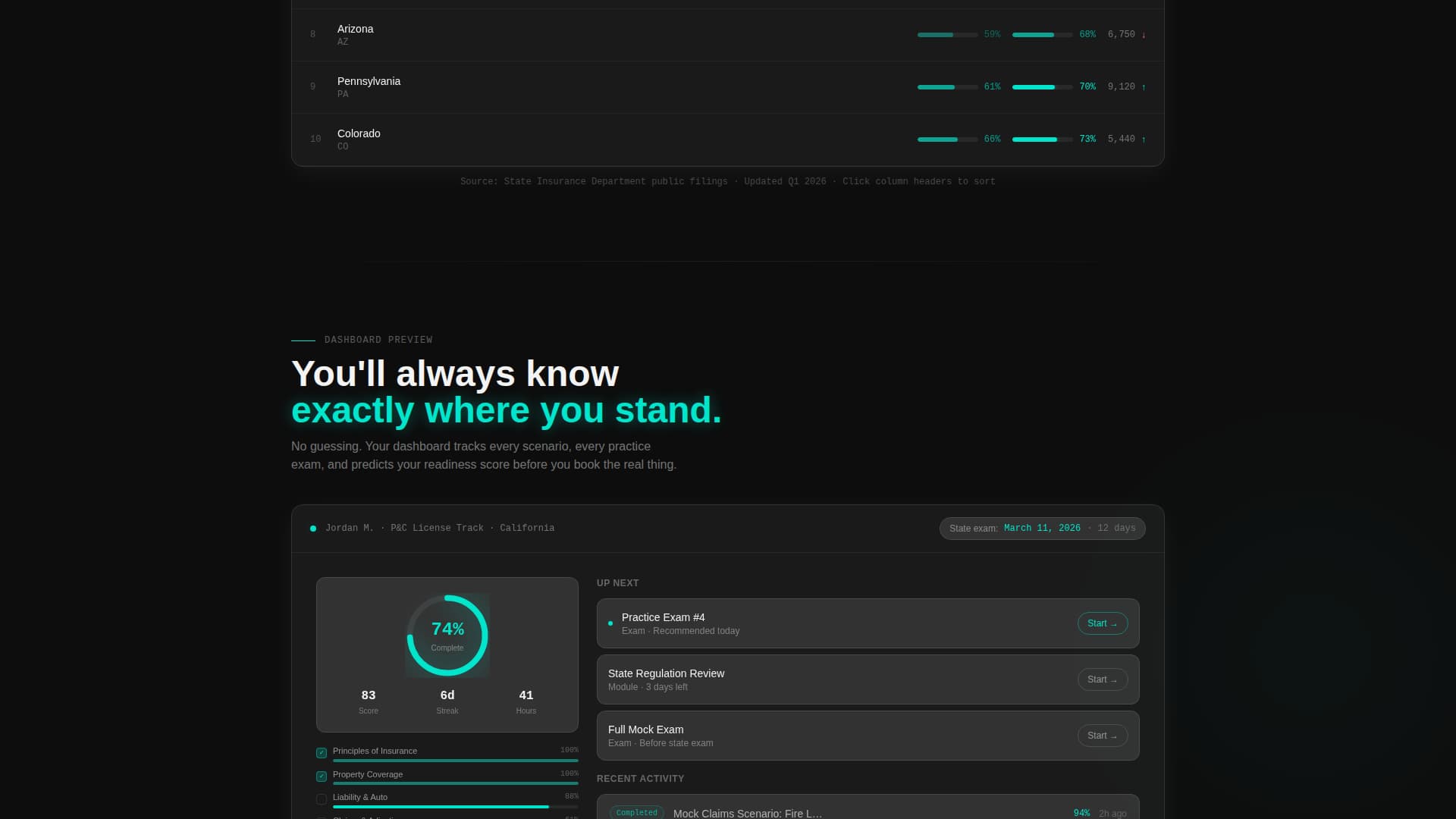Click Pennsylvania's 70% progress bar
The width and height of the screenshot is (1456, 819).
1042,87
